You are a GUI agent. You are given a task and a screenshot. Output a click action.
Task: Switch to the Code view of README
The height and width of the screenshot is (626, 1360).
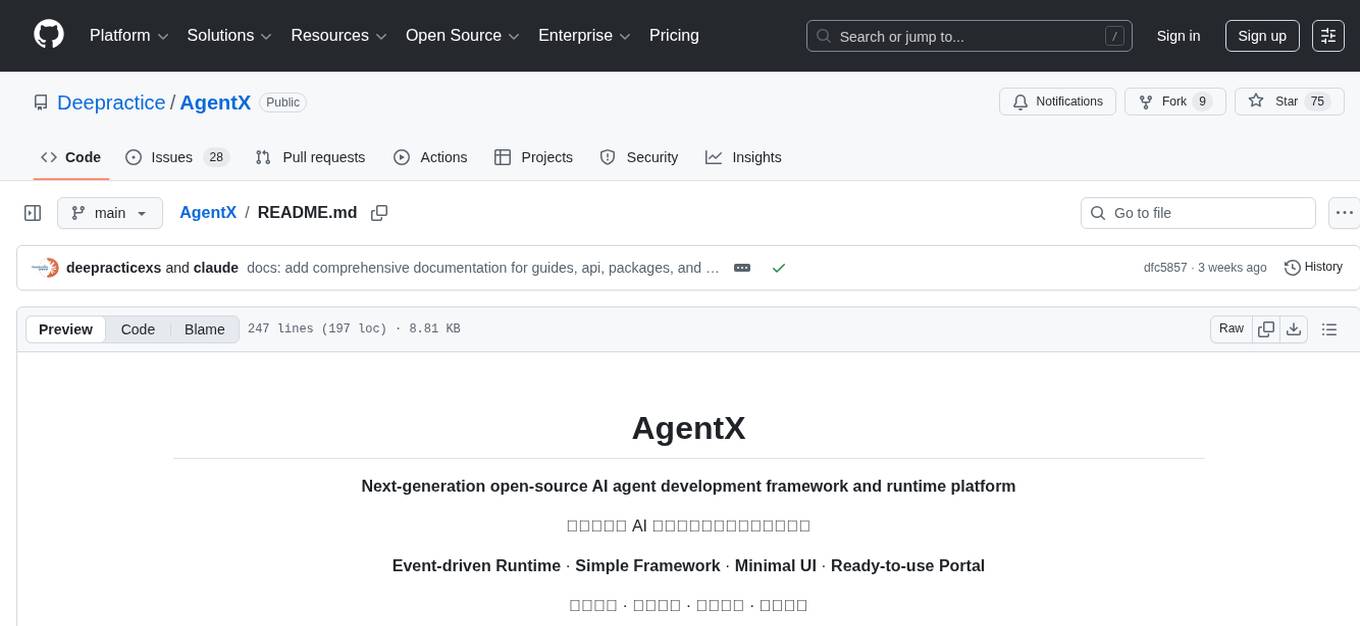[x=137, y=329]
